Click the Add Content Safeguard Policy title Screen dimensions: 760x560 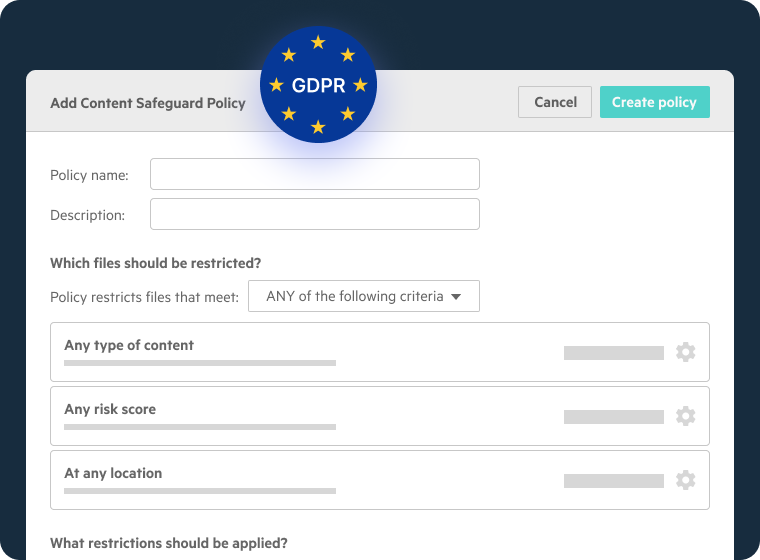point(147,103)
